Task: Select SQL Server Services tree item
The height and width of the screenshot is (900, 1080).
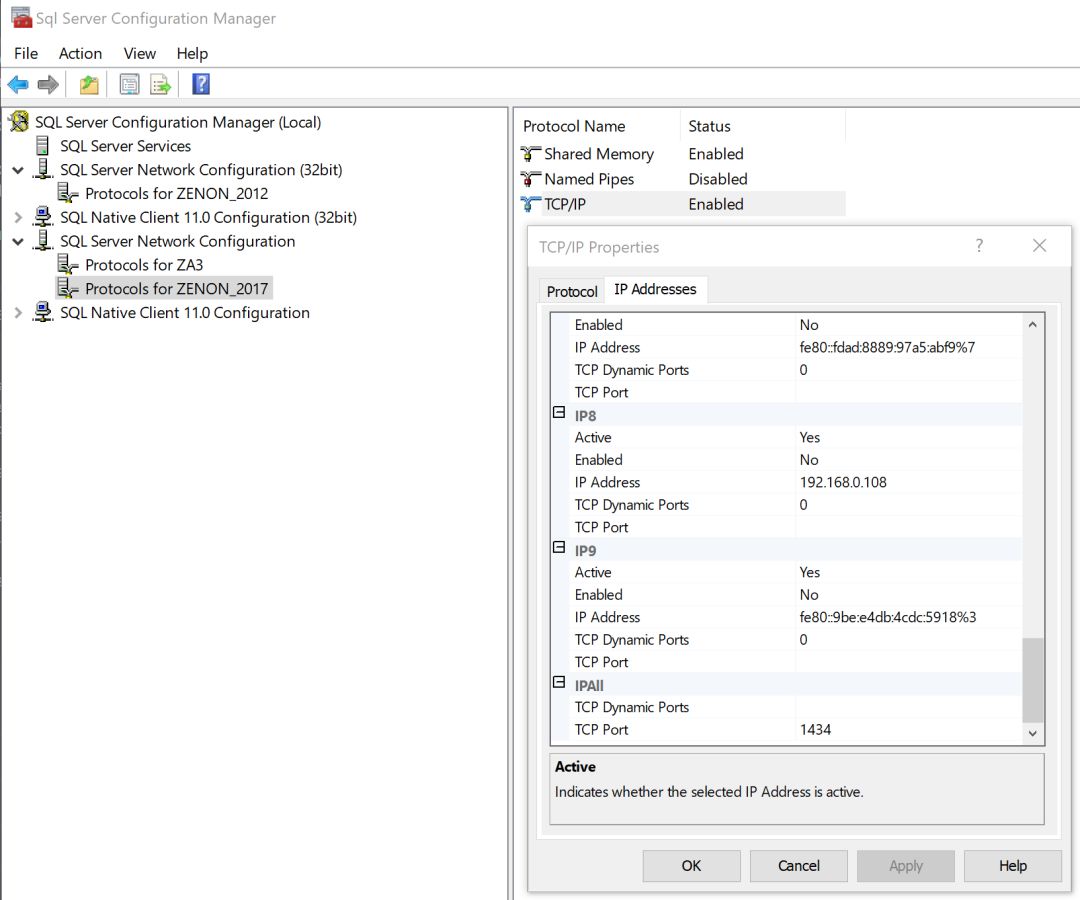Action: coord(125,146)
